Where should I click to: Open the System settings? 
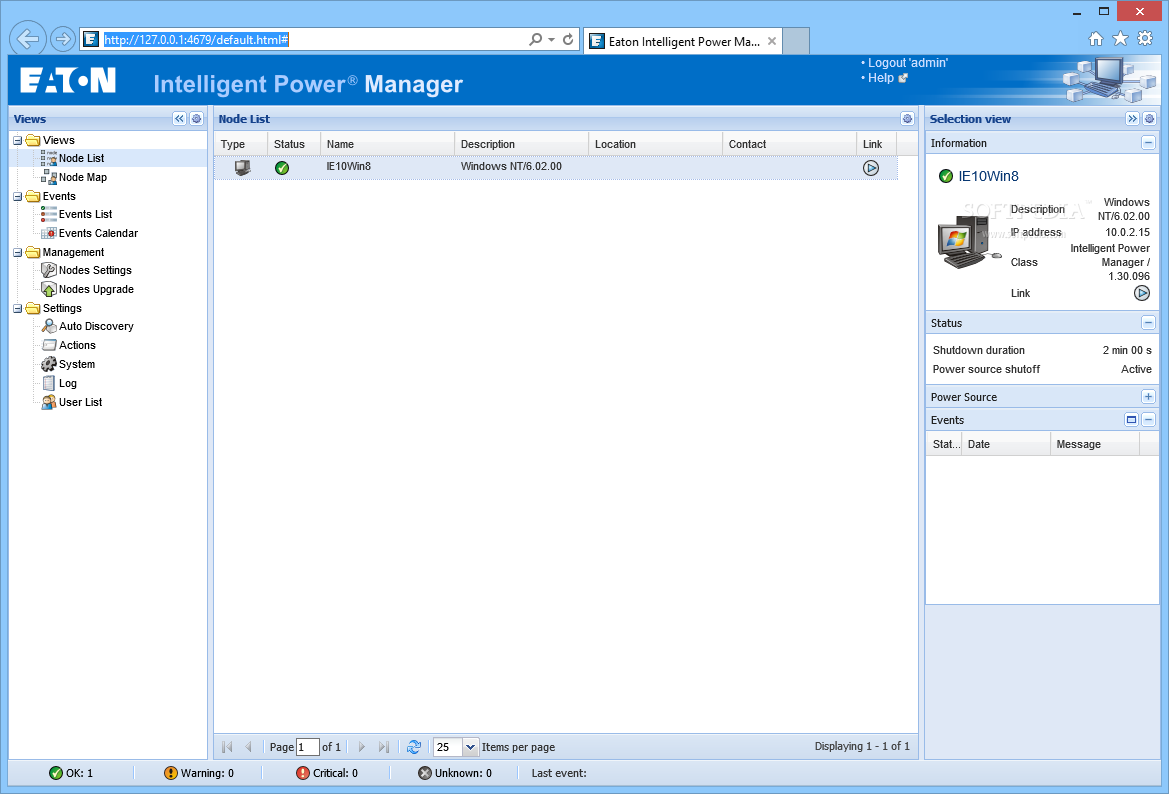click(x=77, y=365)
